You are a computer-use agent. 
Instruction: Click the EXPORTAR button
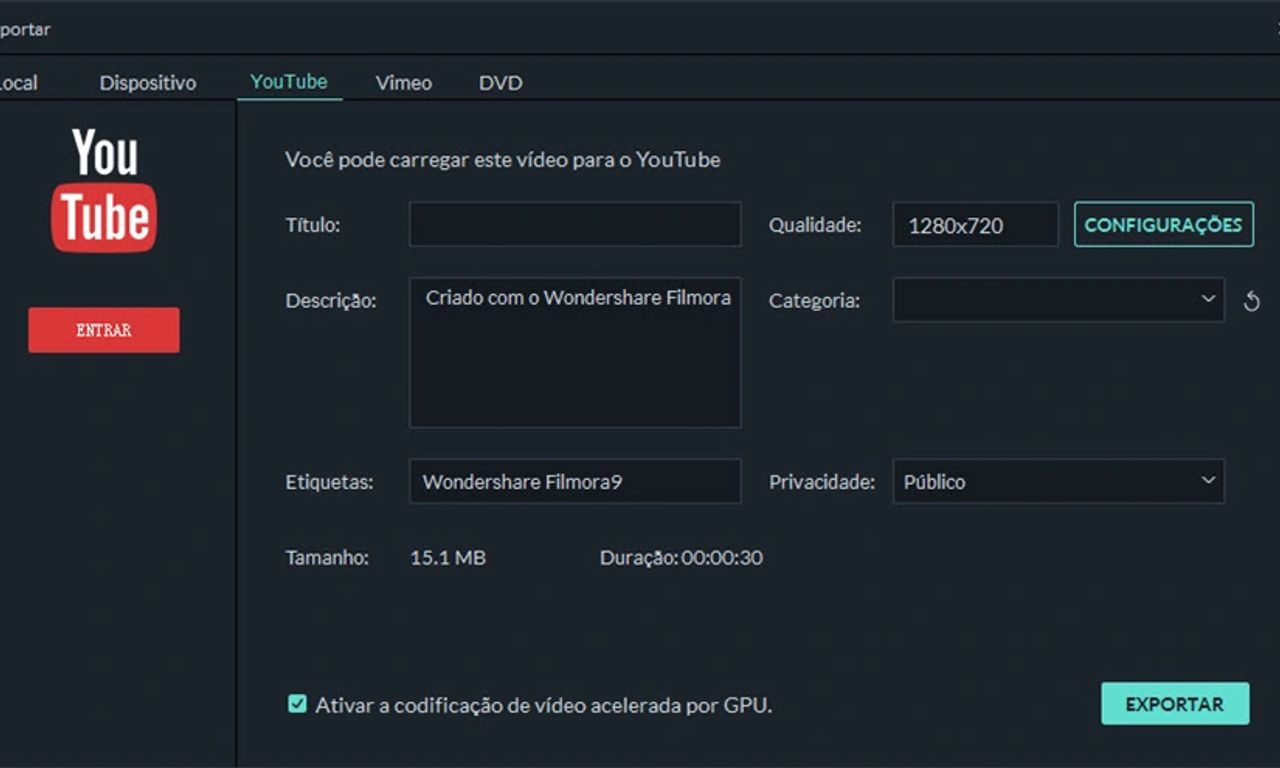pos(1175,704)
